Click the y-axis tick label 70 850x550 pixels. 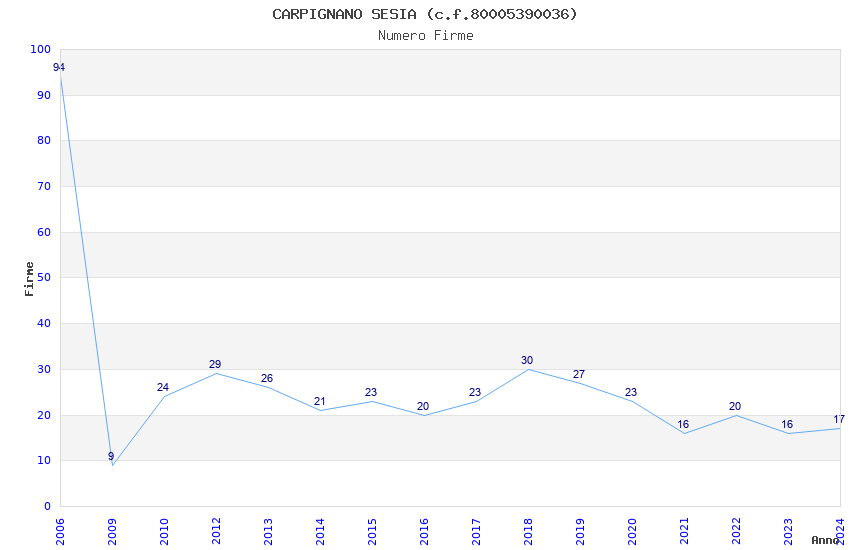click(44, 186)
